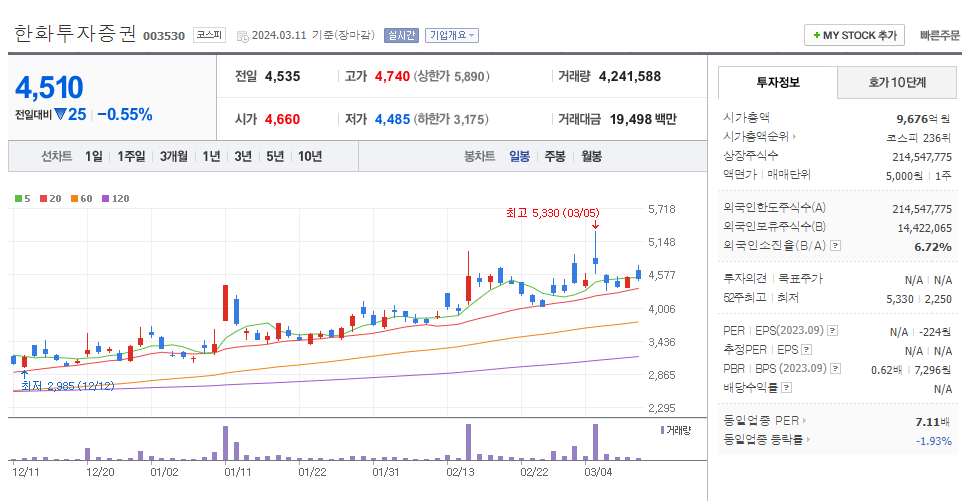This screenshot has width=962, height=501.
Task: Click the 실시간 real-time badge
Action: click(401, 36)
